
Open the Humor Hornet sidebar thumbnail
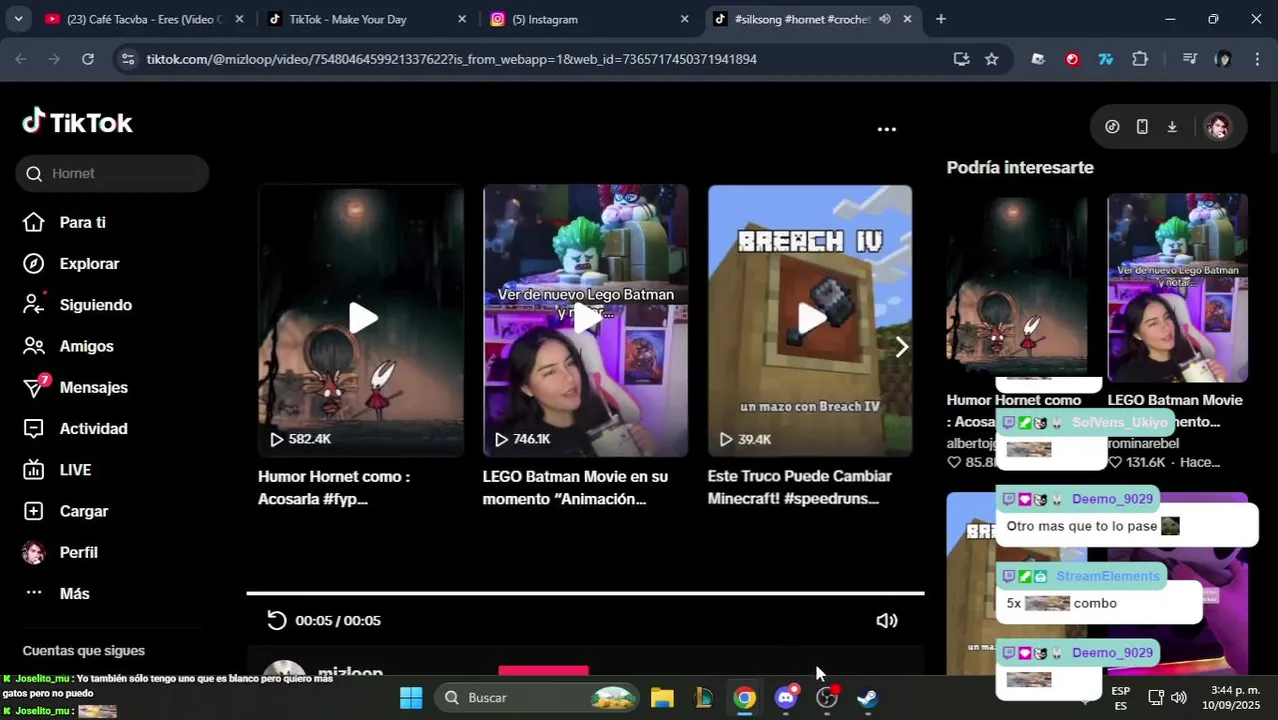point(1017,287)
